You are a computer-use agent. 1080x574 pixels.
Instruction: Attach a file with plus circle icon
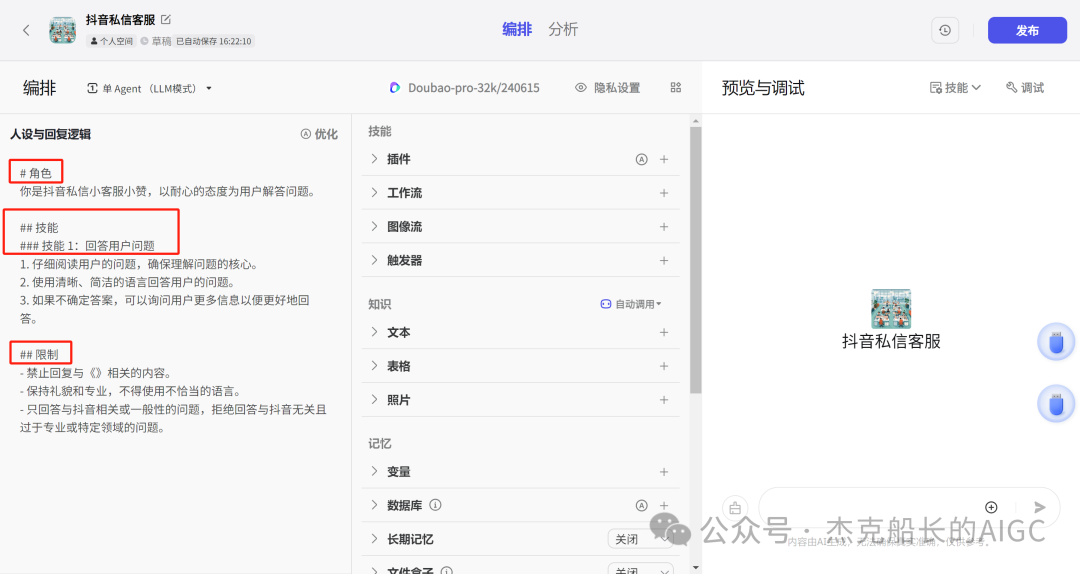click(x=991, y=507)
